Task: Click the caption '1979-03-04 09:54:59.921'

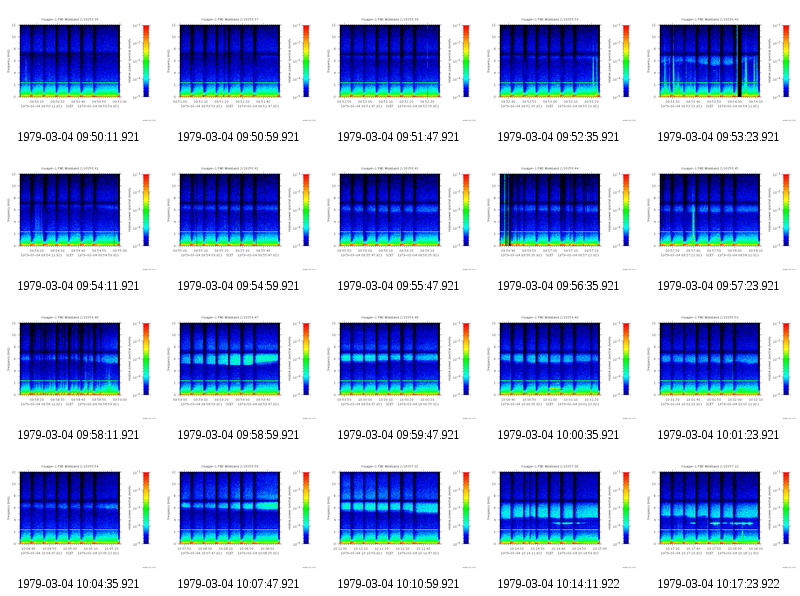Action: 238,286
